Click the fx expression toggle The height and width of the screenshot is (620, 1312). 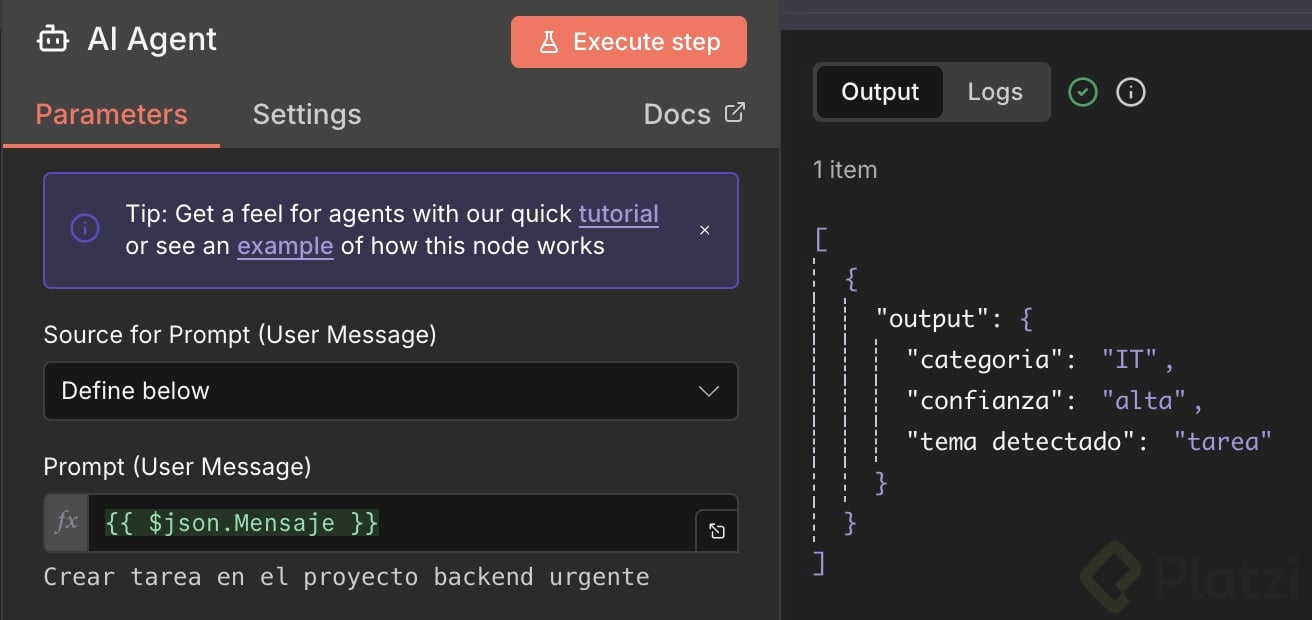(66, 522)
